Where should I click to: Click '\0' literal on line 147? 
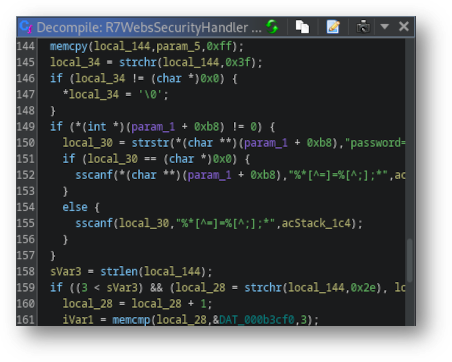pyautogui.click(x=151, y=95)
